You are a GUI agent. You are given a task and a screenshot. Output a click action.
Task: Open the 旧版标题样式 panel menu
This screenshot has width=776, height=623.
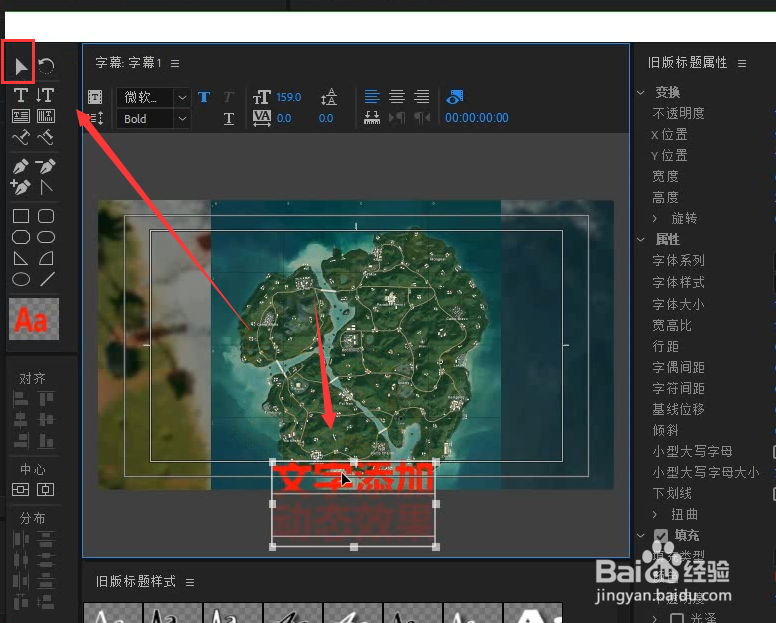(190, 582)
